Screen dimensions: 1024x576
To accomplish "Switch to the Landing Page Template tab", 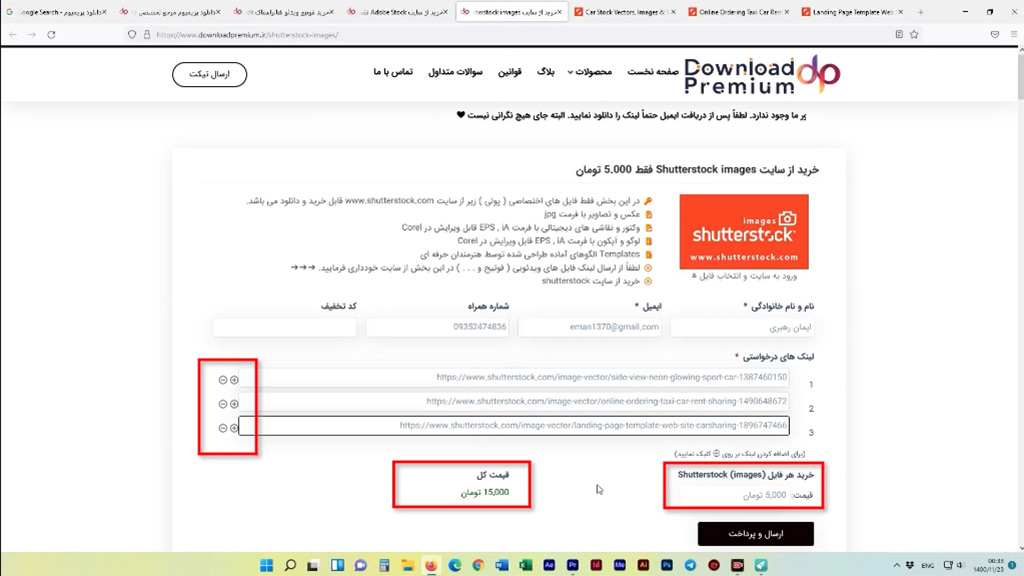I will pyautogui.click(x=852, y=12).
